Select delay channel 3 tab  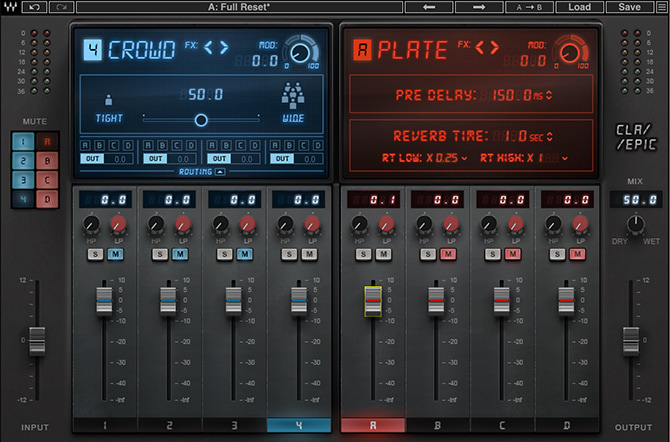click(234, 425)
